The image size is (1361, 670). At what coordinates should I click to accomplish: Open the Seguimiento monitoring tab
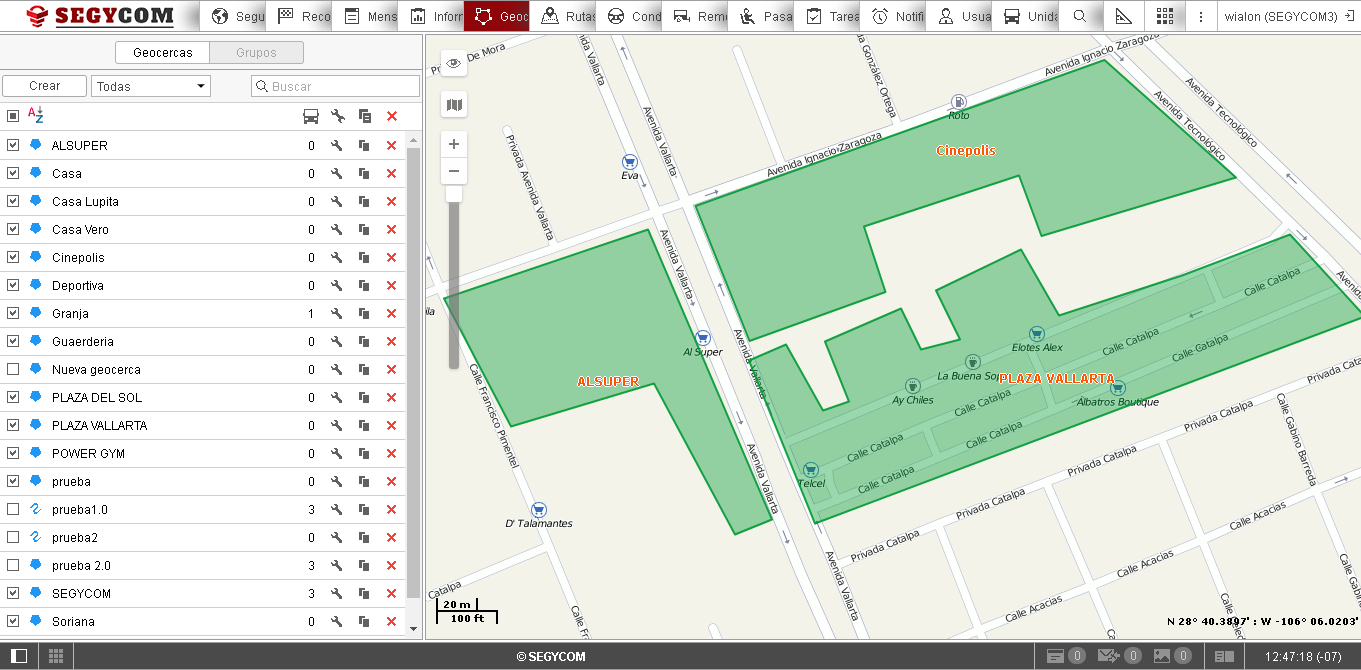pos(234,16)
